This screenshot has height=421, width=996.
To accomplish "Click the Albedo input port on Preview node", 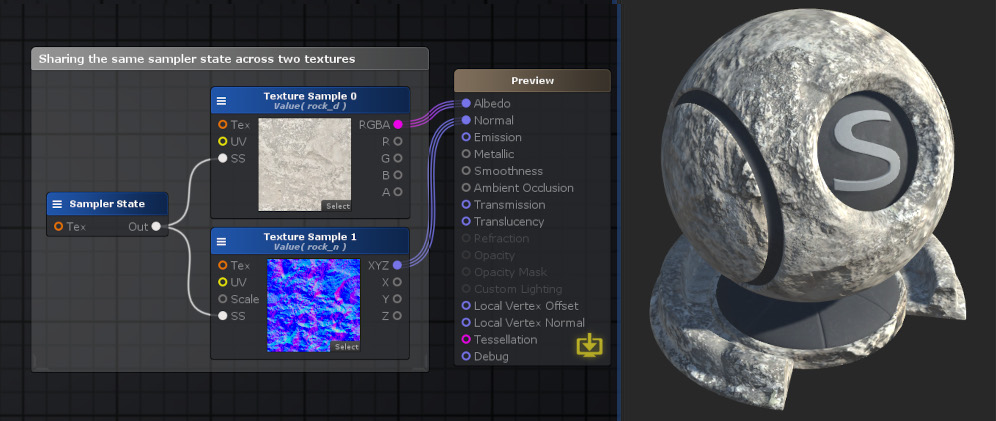I will point(466,104).
